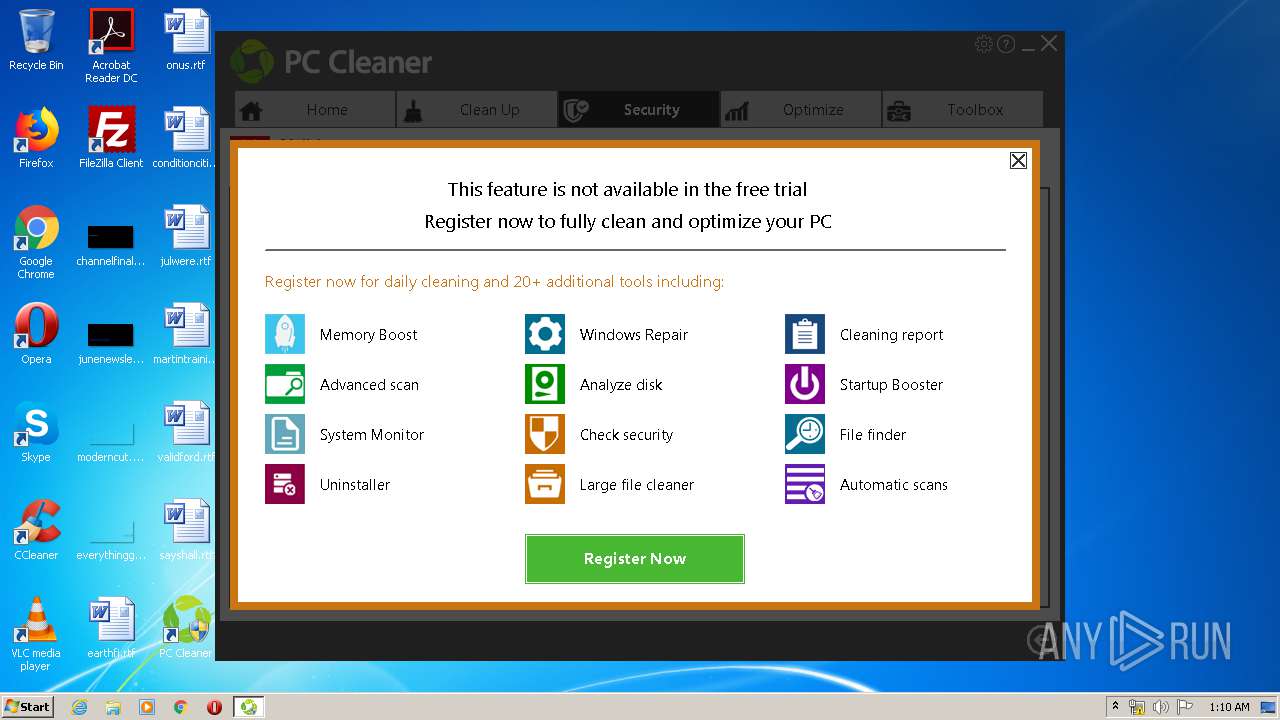Launch VLC media player shortcut
Image resolution: width=1280 pixels, height=720 pixels.
click(36, 634)
